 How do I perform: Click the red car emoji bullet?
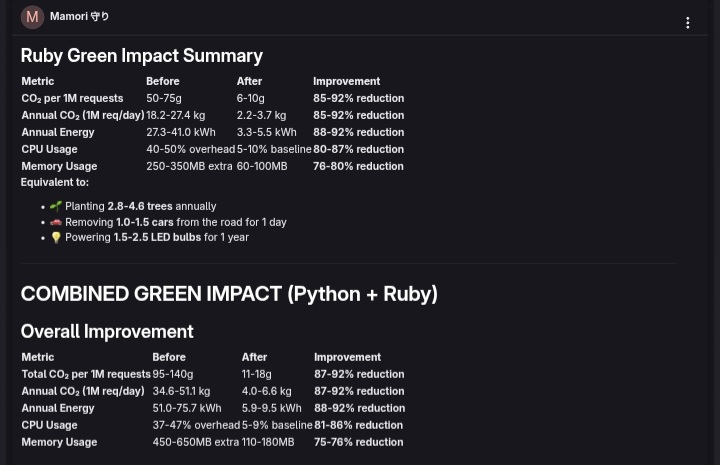(56, 222)
